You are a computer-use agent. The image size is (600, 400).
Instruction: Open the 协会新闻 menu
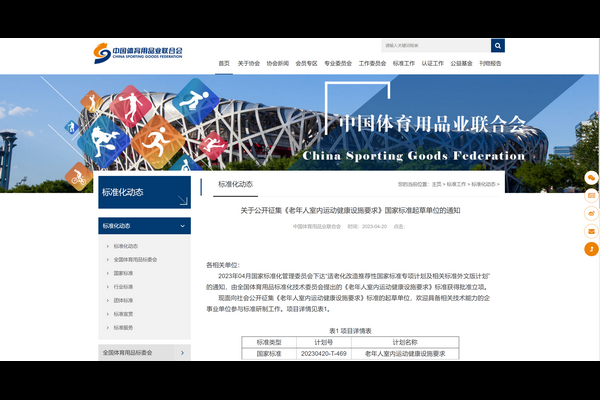pos(277,64)
